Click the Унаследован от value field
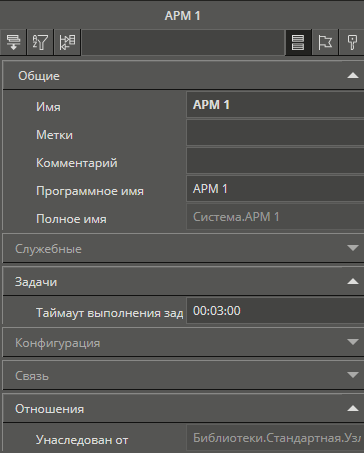Image resolution: width=364 pixels, height=453 pixels. coord(275,438)
